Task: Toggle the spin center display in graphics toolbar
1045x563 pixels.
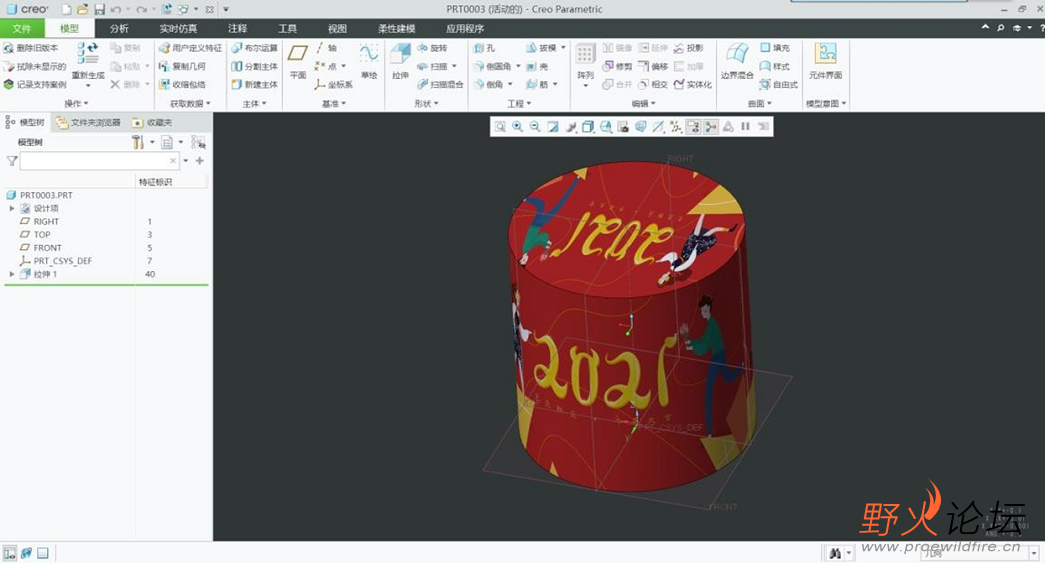Action: pyautogui.click(x=710, y=127)
